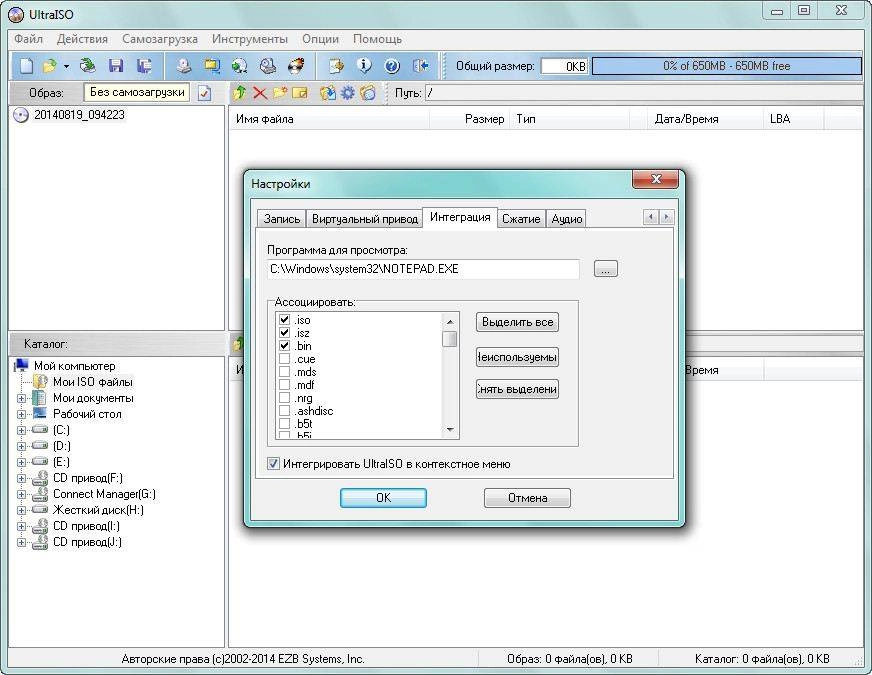
Task: Open the Действия menu
Action: tap(82, 39)
